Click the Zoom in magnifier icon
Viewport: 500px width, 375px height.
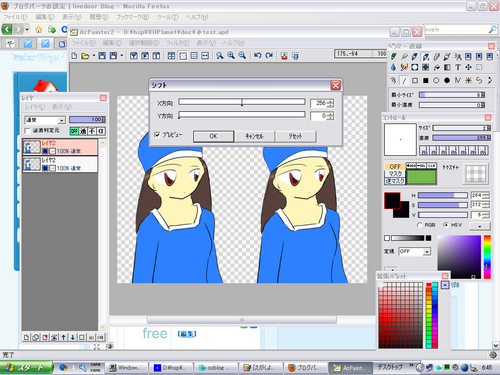pyautogui.click(x=231, y=56)
